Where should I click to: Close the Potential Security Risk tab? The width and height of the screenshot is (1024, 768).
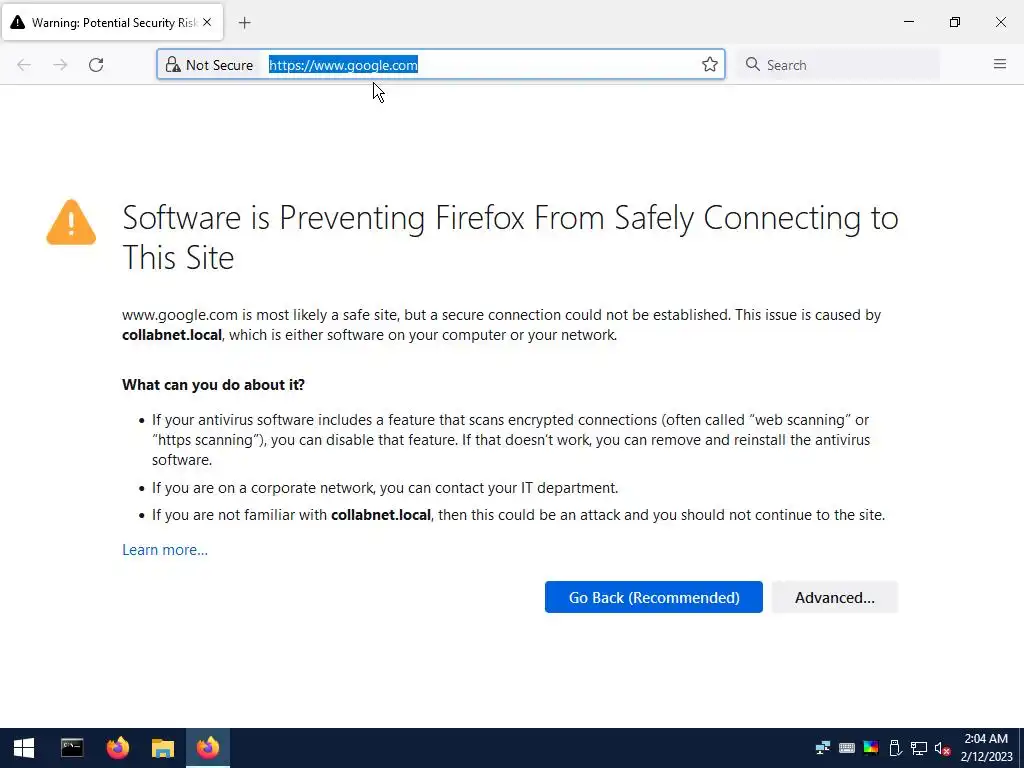tap(207, 22)
